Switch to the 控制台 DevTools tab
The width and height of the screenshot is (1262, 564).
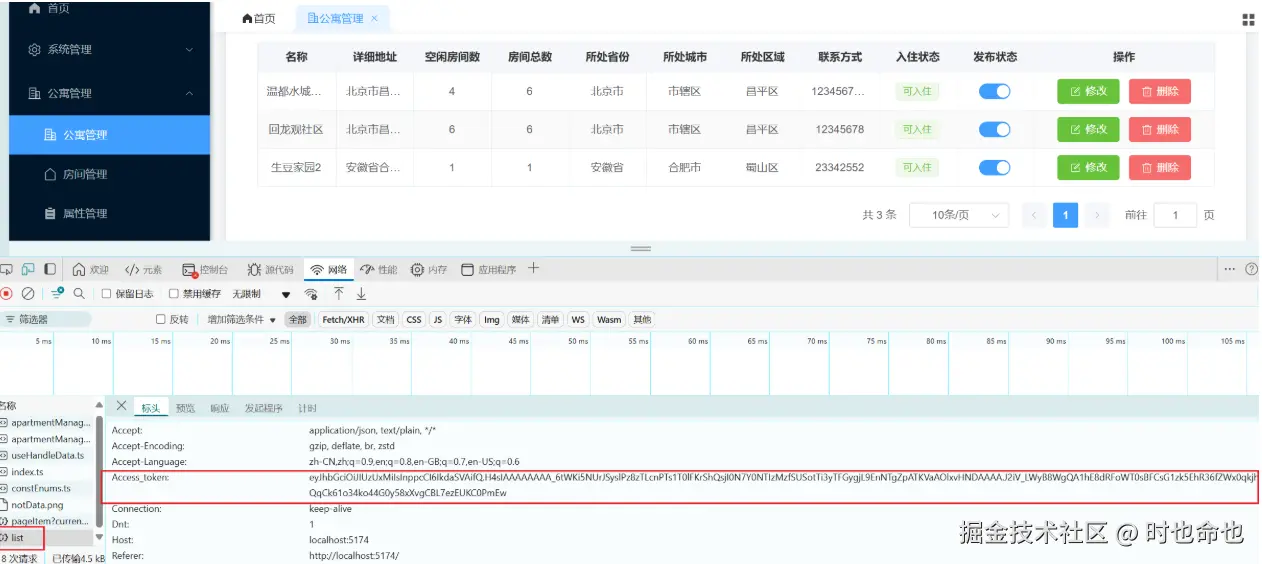205,269
